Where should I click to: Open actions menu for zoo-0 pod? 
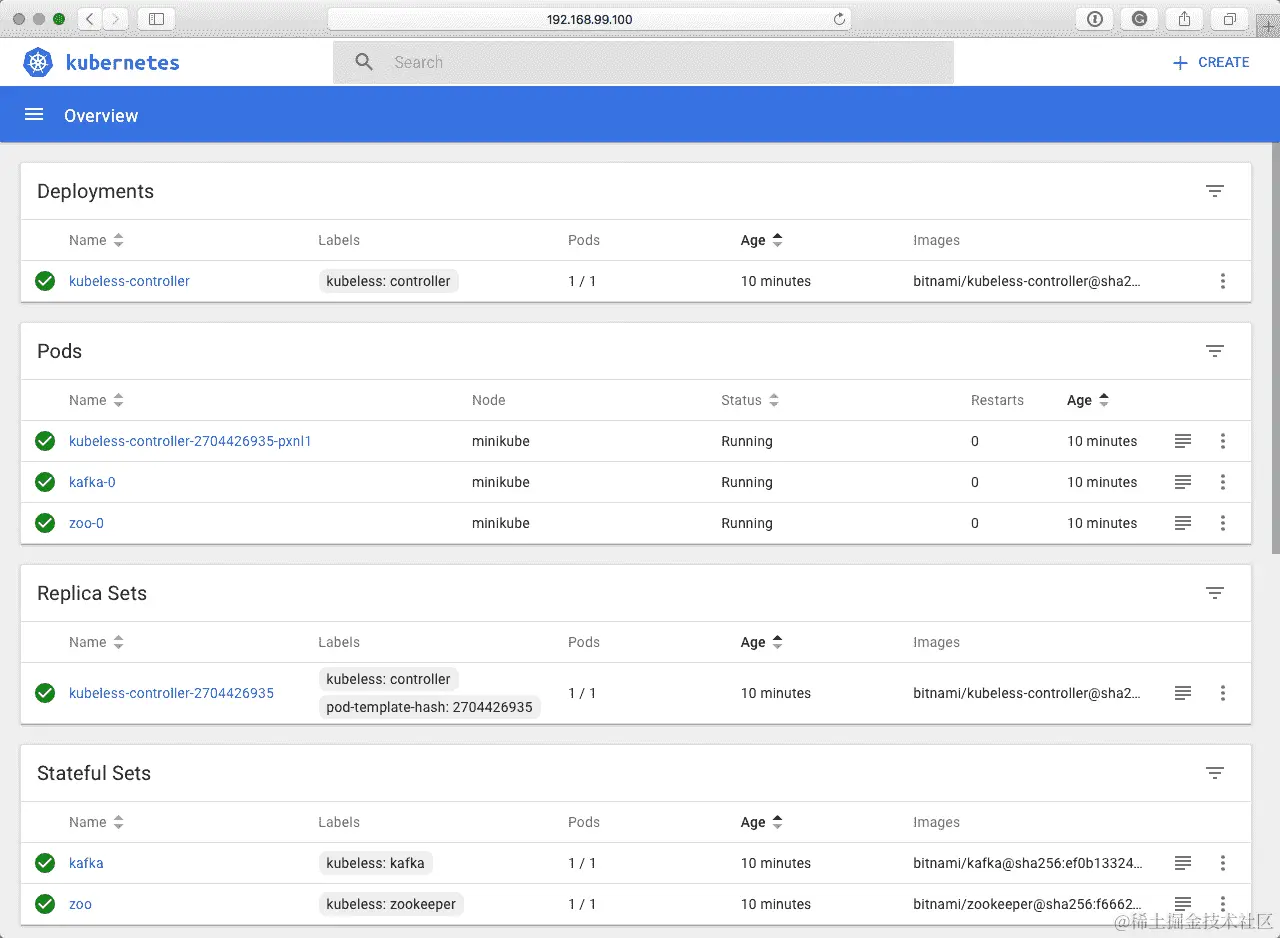[1223, 523]
